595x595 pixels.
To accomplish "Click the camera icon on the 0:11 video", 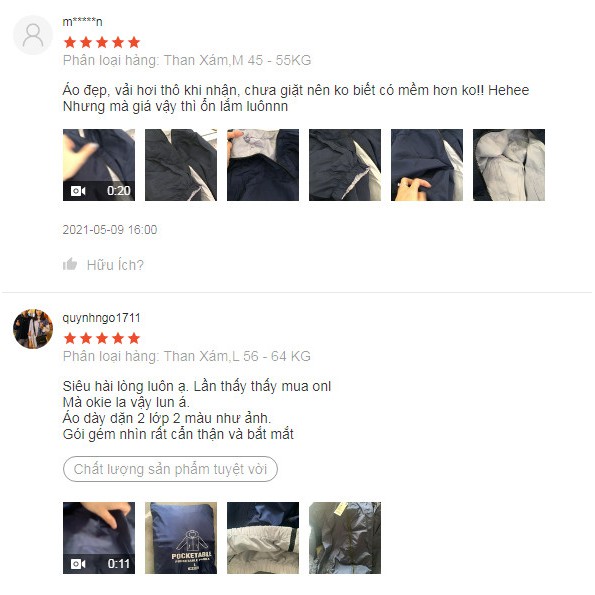I will point(78,564).
